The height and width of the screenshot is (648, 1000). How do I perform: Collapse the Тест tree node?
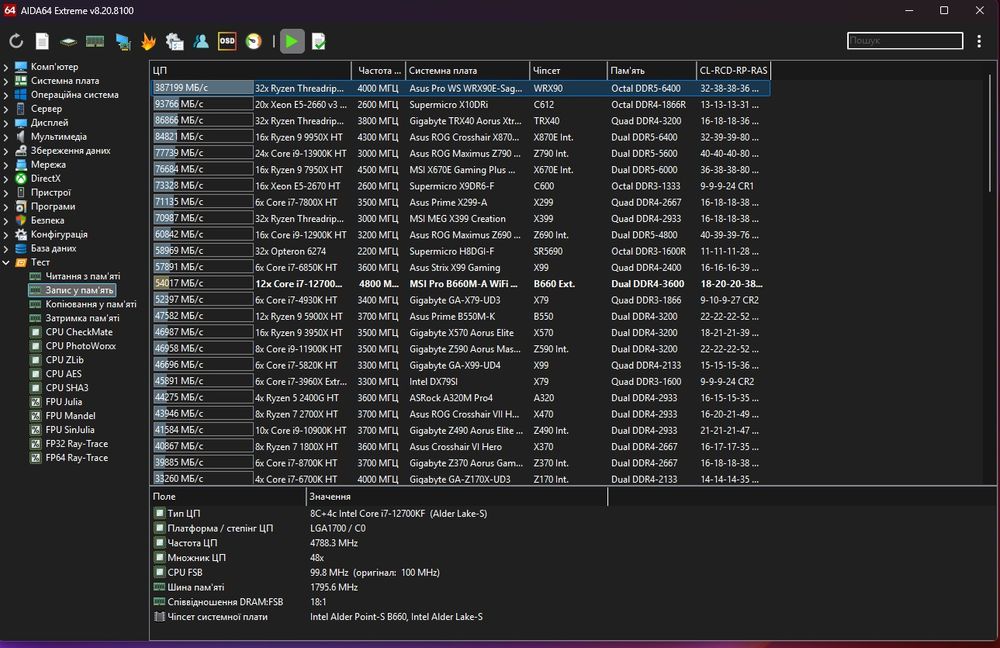pyautogui.click(x=7, y=262)
